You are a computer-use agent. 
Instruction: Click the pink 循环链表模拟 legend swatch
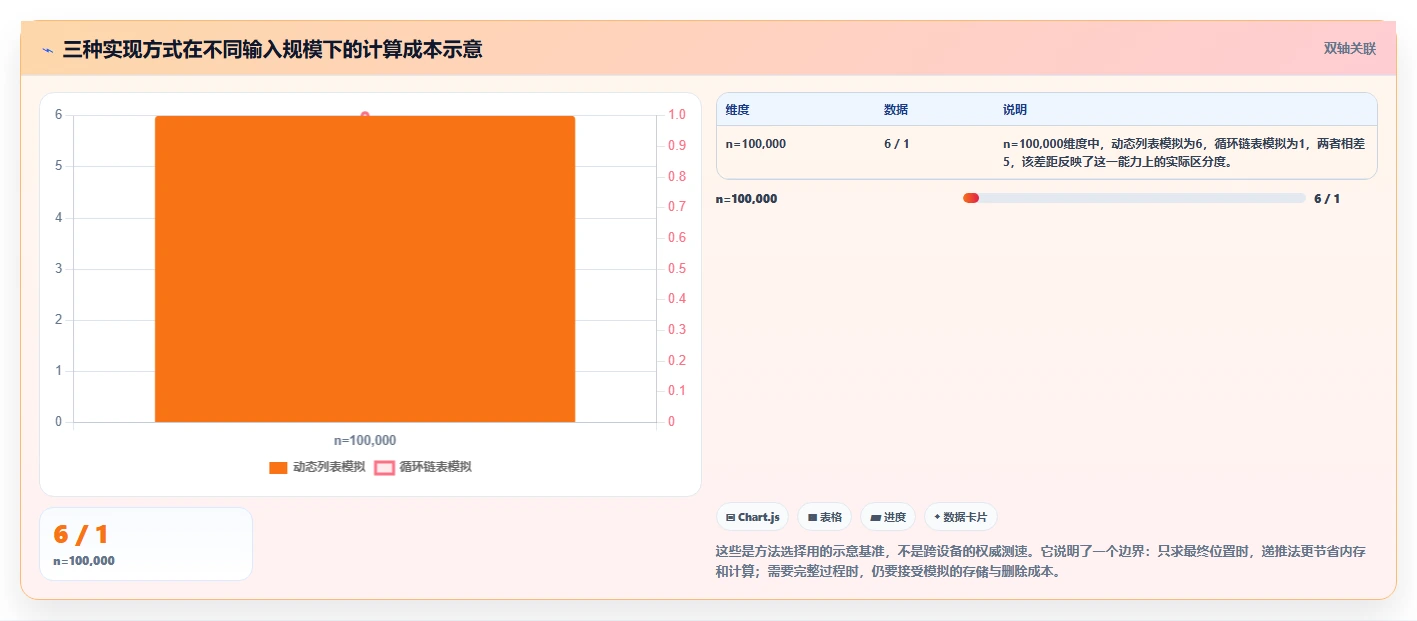point(384,467)
